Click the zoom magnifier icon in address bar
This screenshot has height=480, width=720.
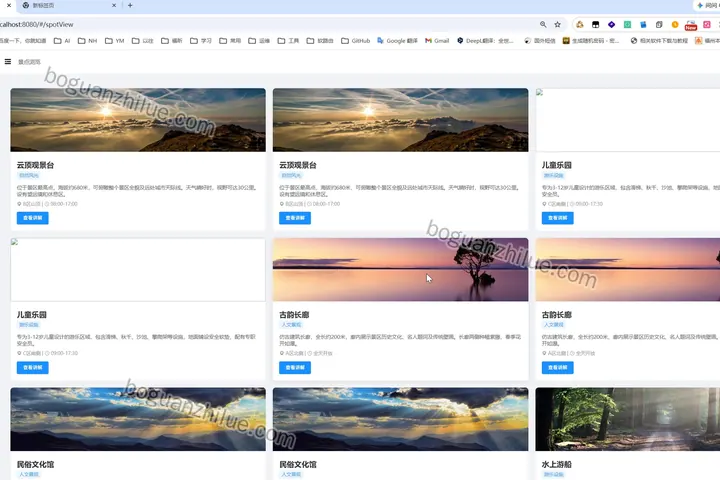tap(543, 24)
